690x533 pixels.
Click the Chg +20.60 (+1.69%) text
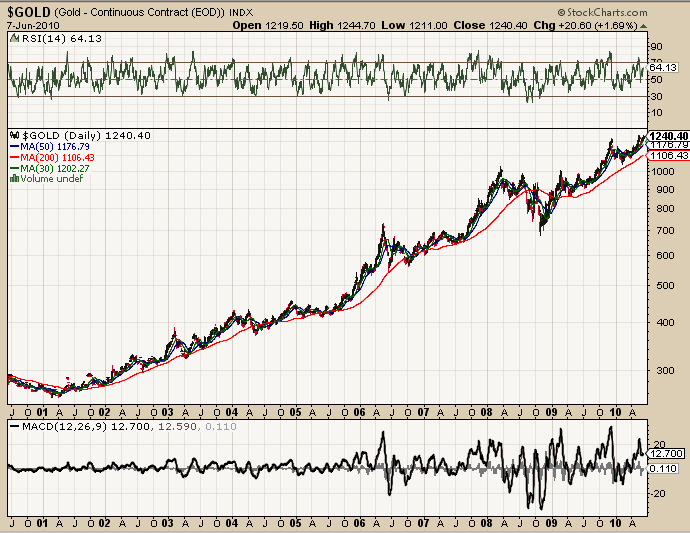point(585,26)
